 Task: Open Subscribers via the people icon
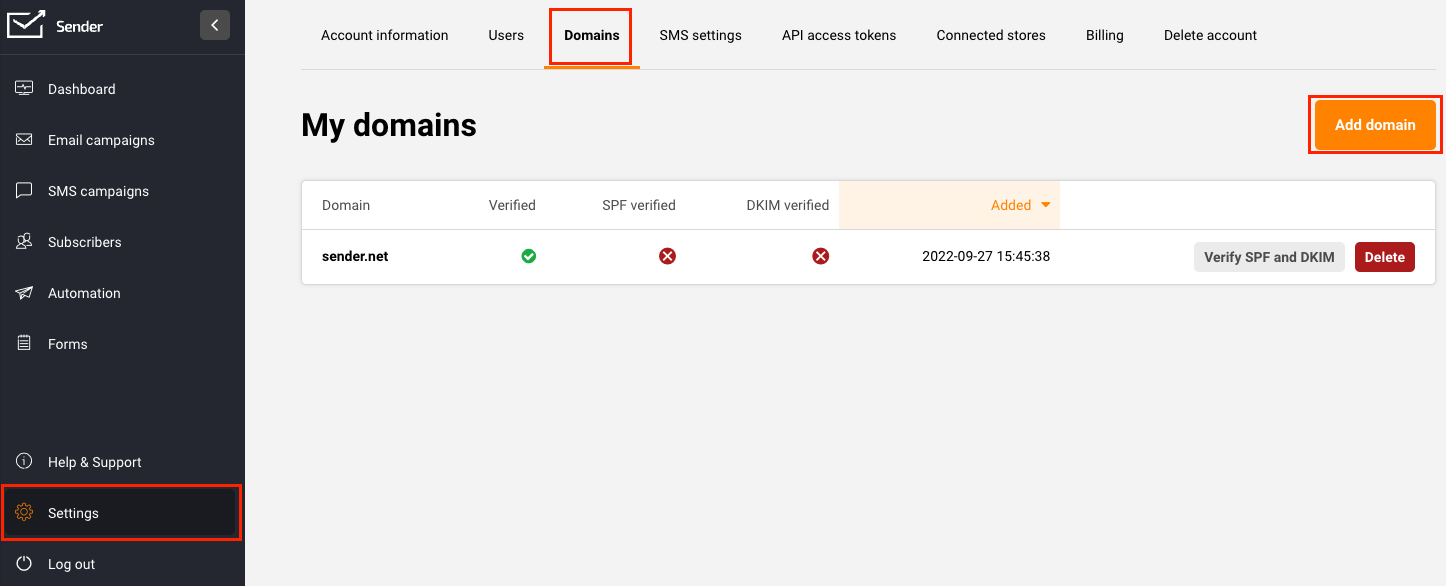[x=25, y=241]
